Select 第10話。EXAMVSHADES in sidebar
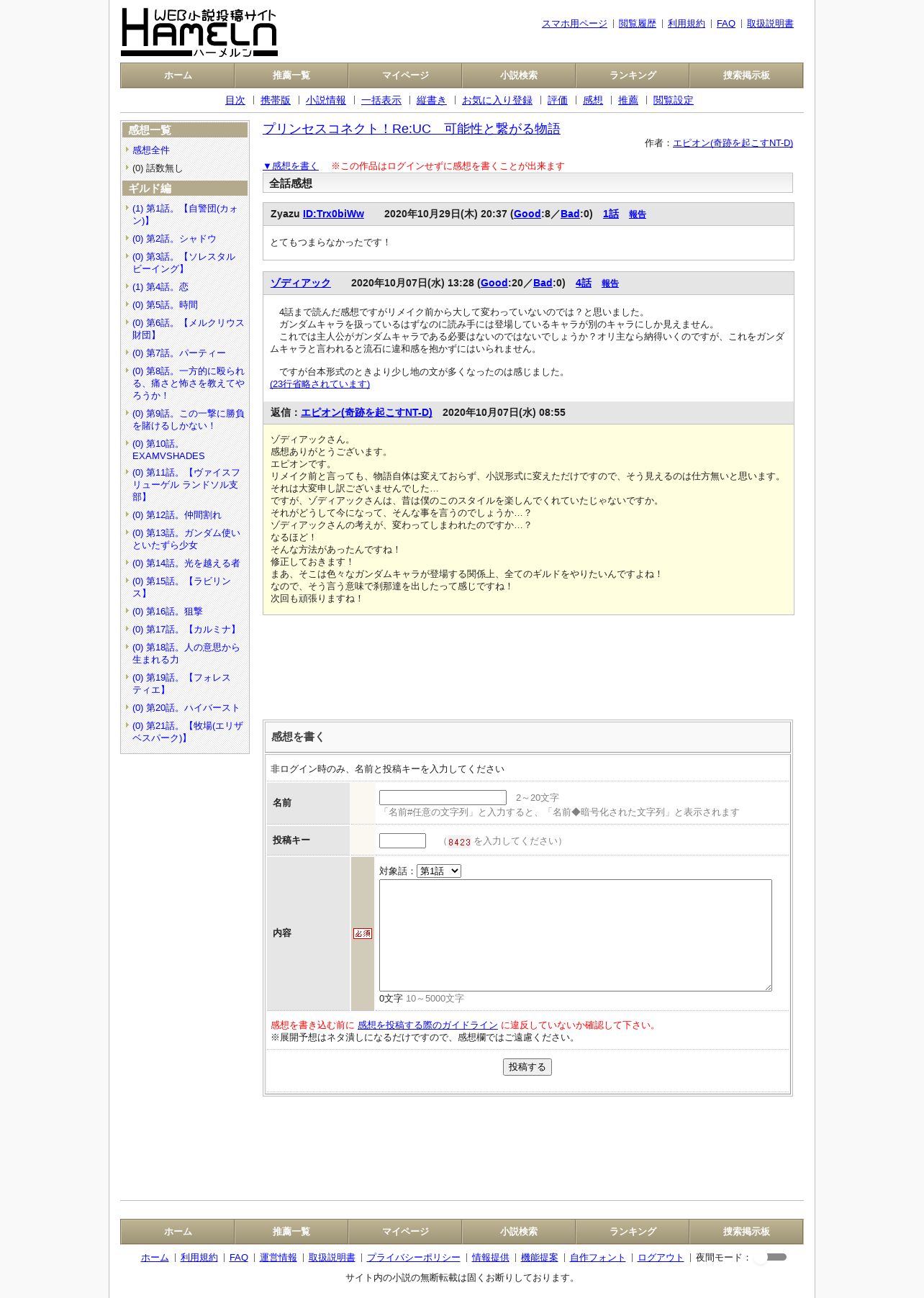The height and width of the screenshot is (1298, 924). tap(168, 450)
